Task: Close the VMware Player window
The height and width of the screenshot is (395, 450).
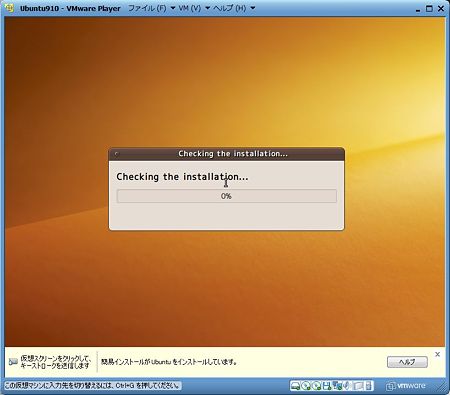Action: pyautogui.click(x=441, y=9)
